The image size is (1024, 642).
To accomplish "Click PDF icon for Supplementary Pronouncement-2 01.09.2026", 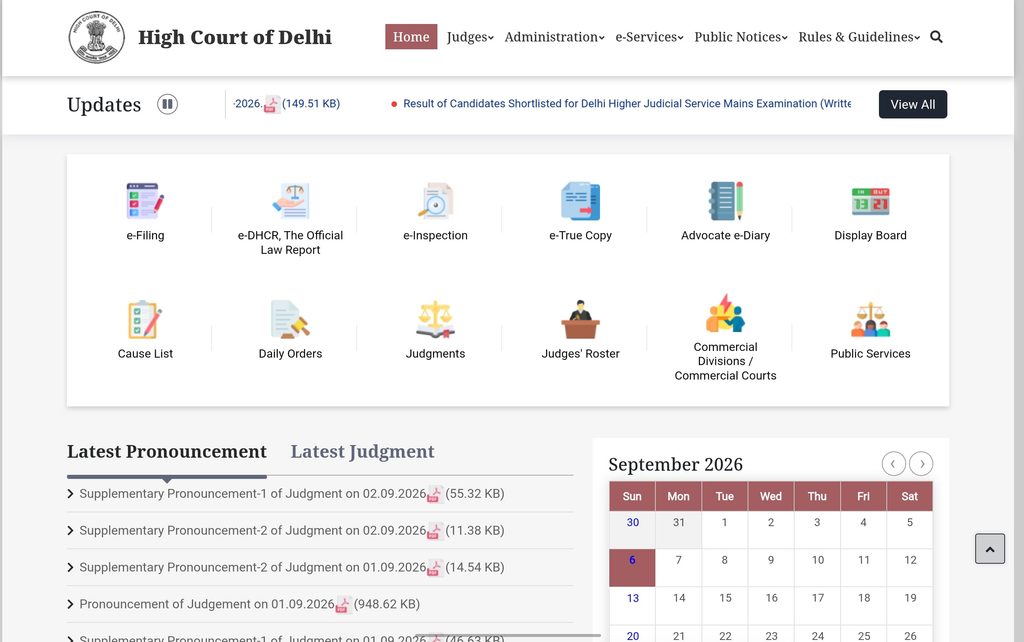I will coord(435,568).
